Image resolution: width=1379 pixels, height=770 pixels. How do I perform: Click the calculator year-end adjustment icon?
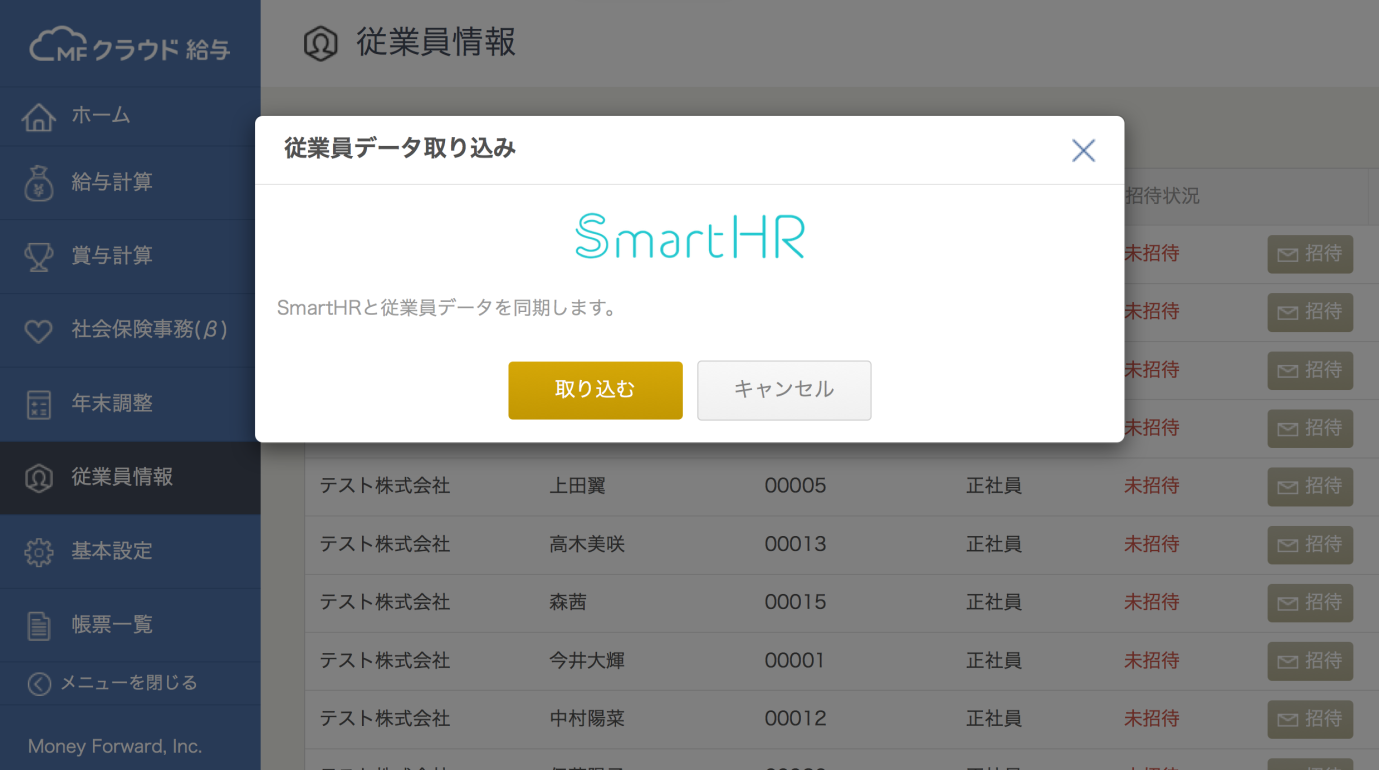click(39, 405)
